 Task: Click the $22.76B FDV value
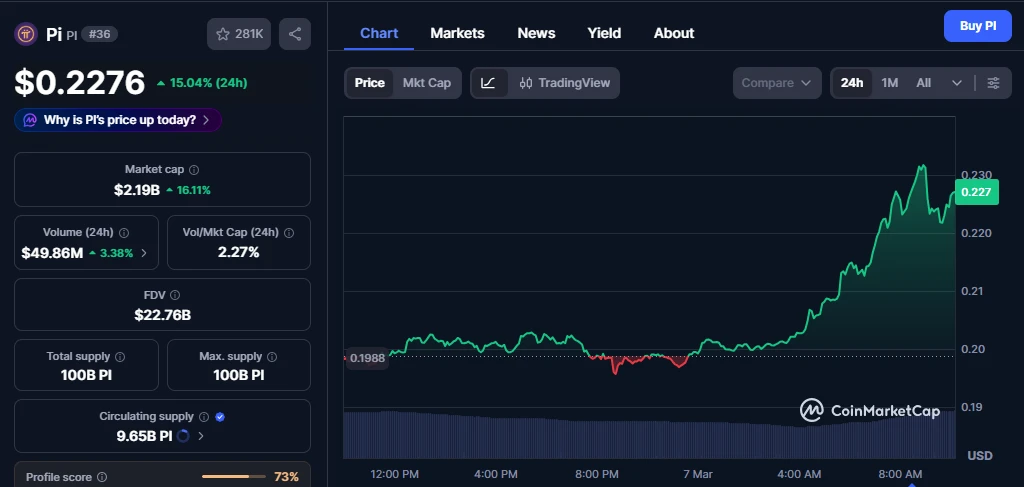[x=163, y=315]
